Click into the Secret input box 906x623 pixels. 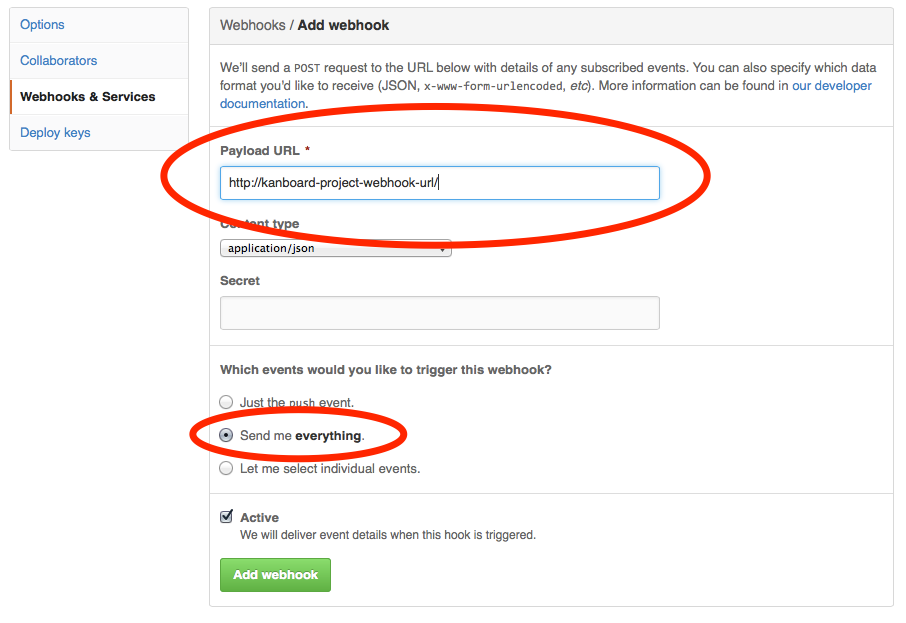click(x=439, y=313)
